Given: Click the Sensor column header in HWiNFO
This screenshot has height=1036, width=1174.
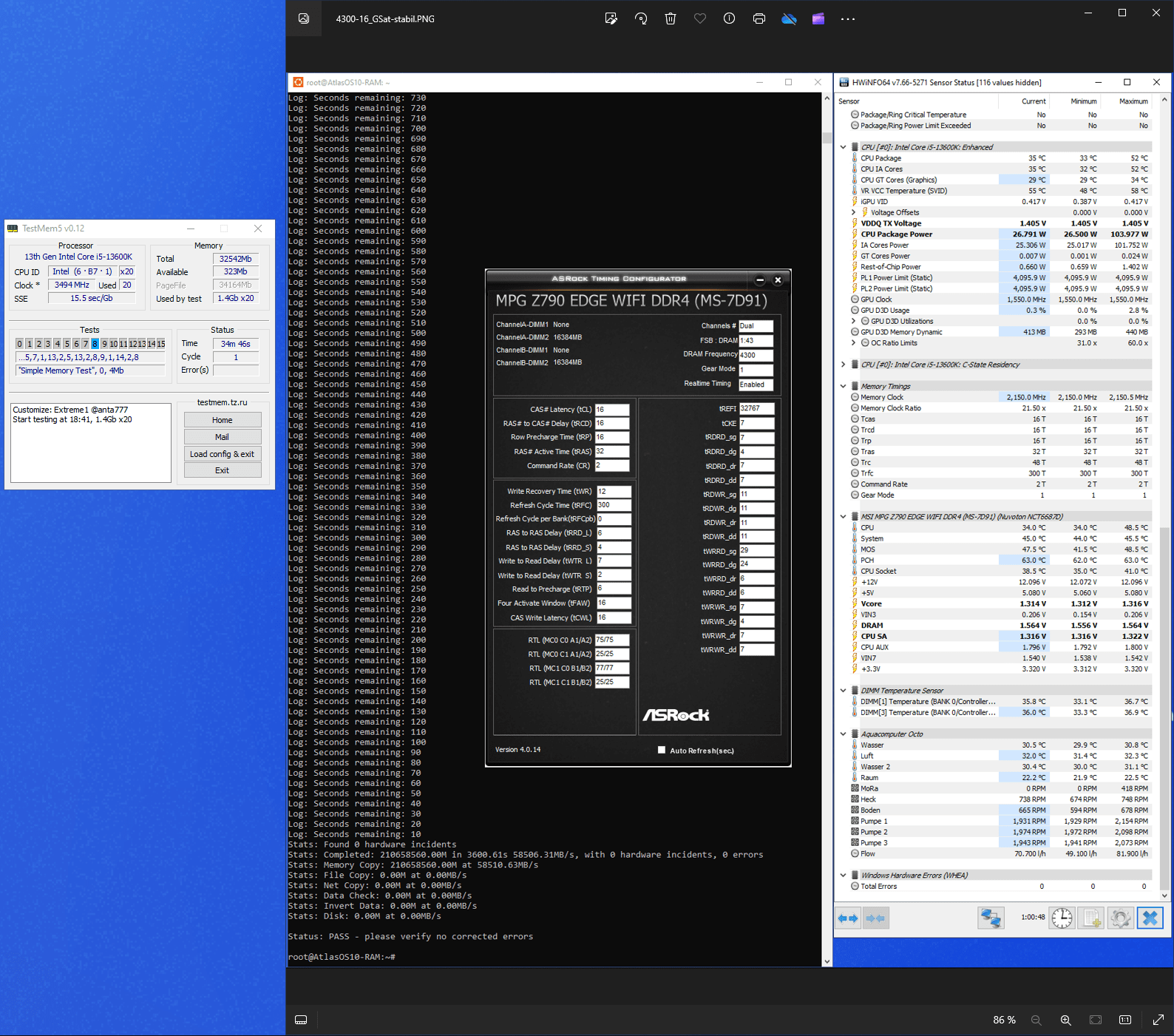Looking at the screenshot, I should click(917, 101).
